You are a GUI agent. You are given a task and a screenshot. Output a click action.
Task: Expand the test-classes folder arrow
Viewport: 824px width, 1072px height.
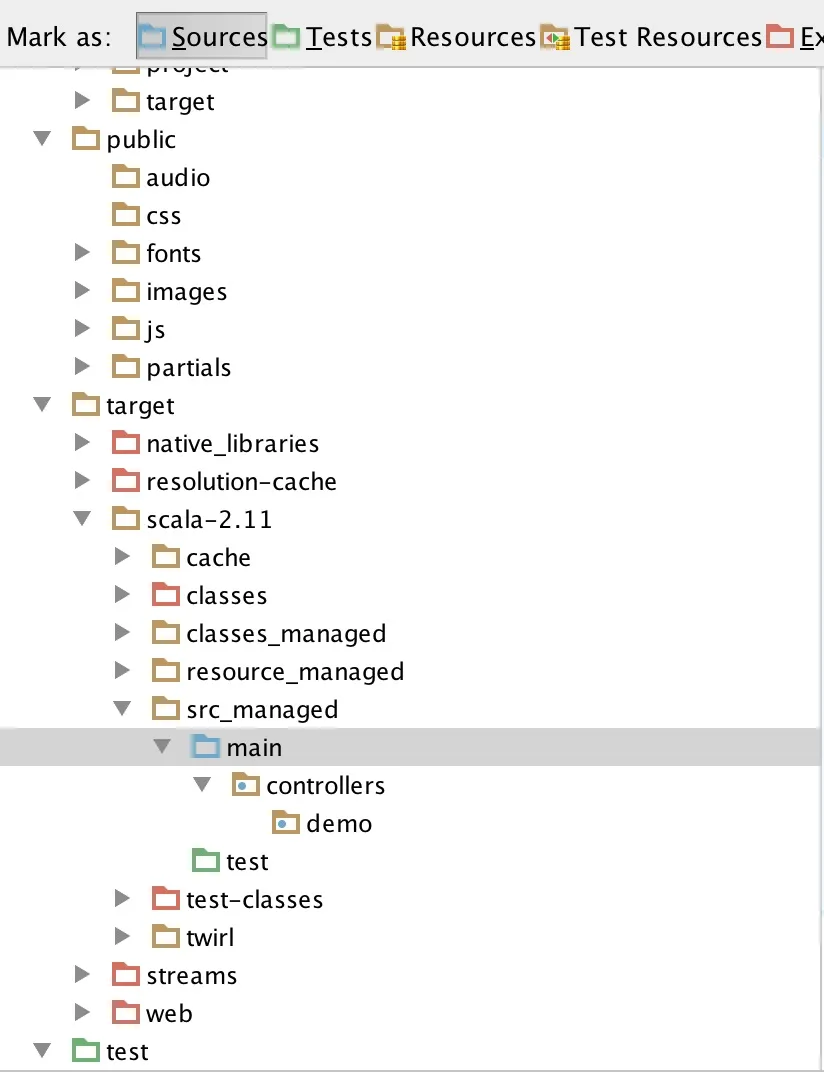click(x=122, y=898)
